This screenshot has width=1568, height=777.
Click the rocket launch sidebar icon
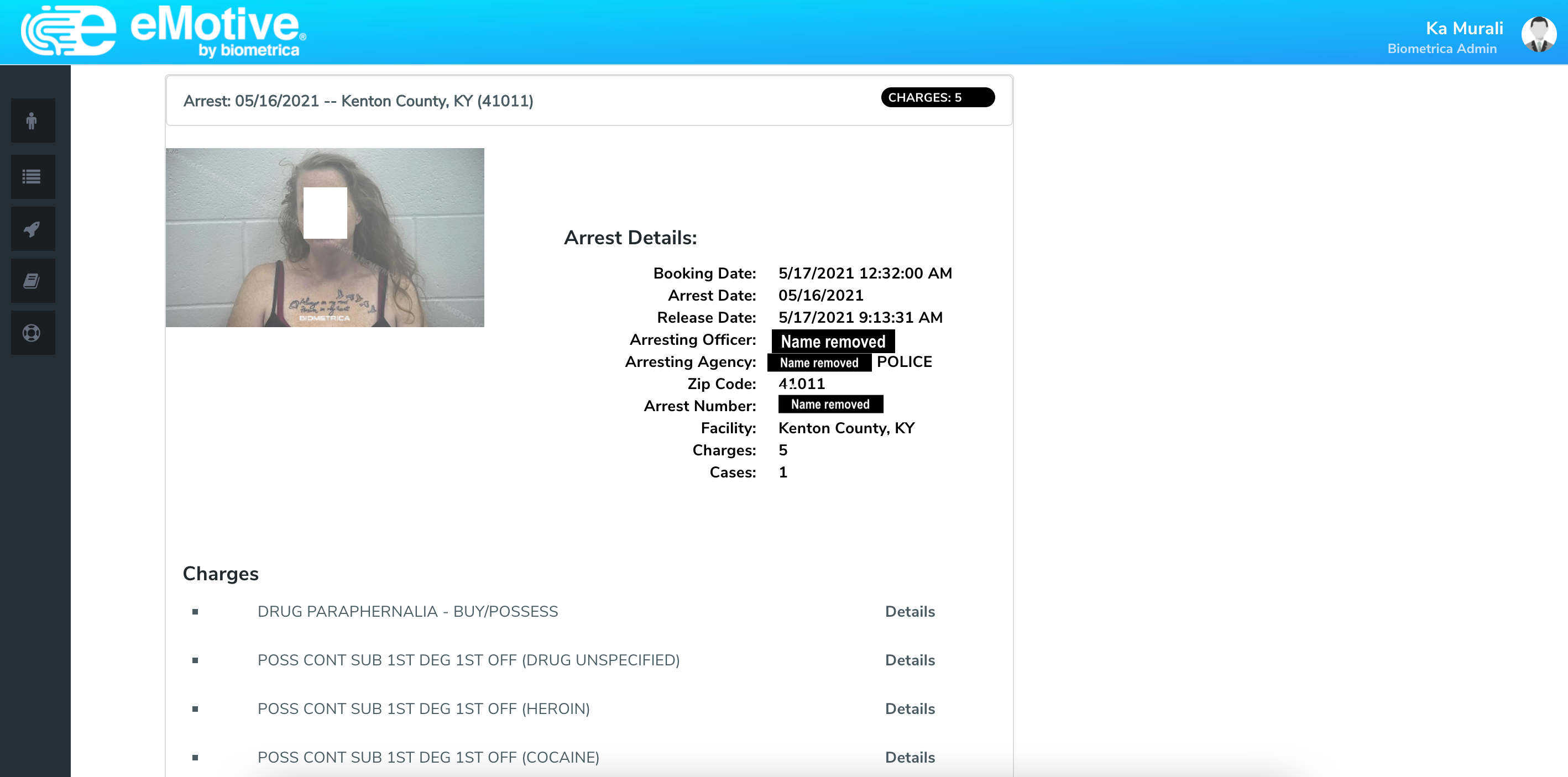pos(32,229)
